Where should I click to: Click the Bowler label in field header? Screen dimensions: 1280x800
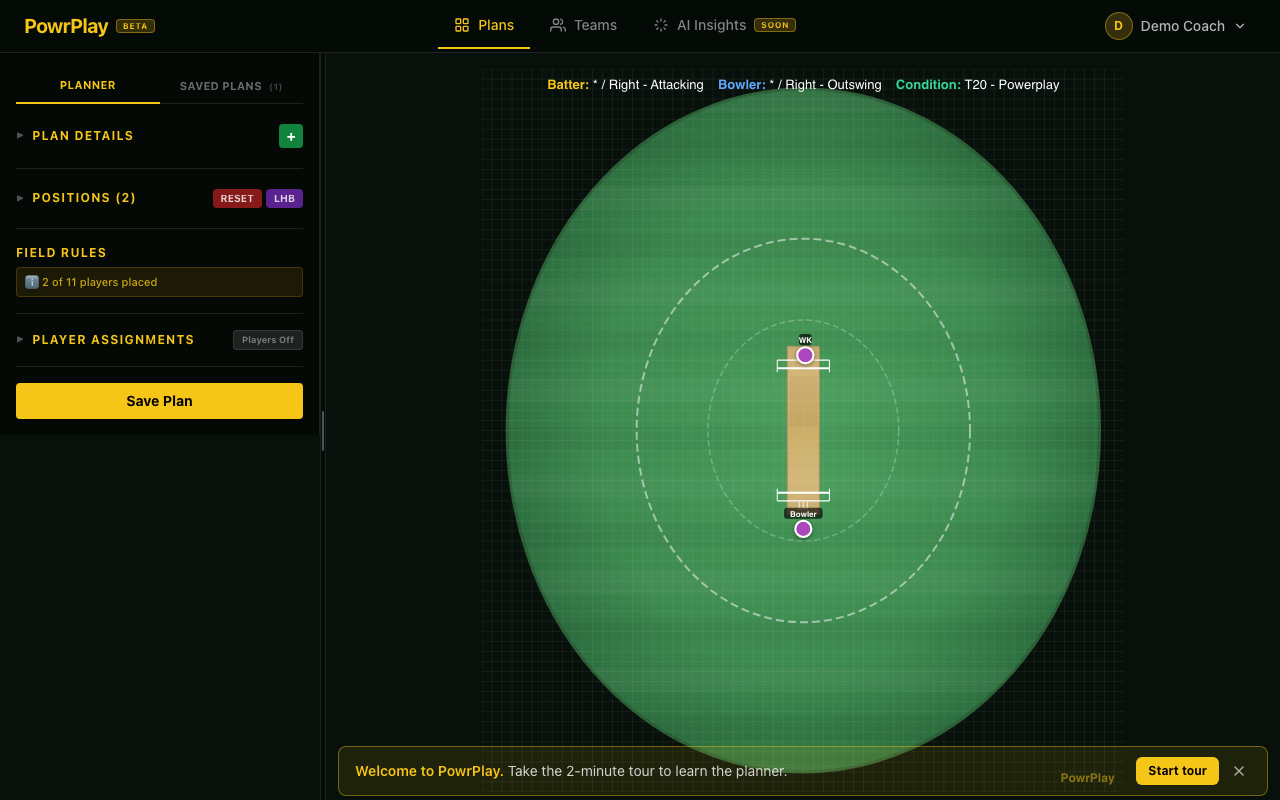click(742, 85)
